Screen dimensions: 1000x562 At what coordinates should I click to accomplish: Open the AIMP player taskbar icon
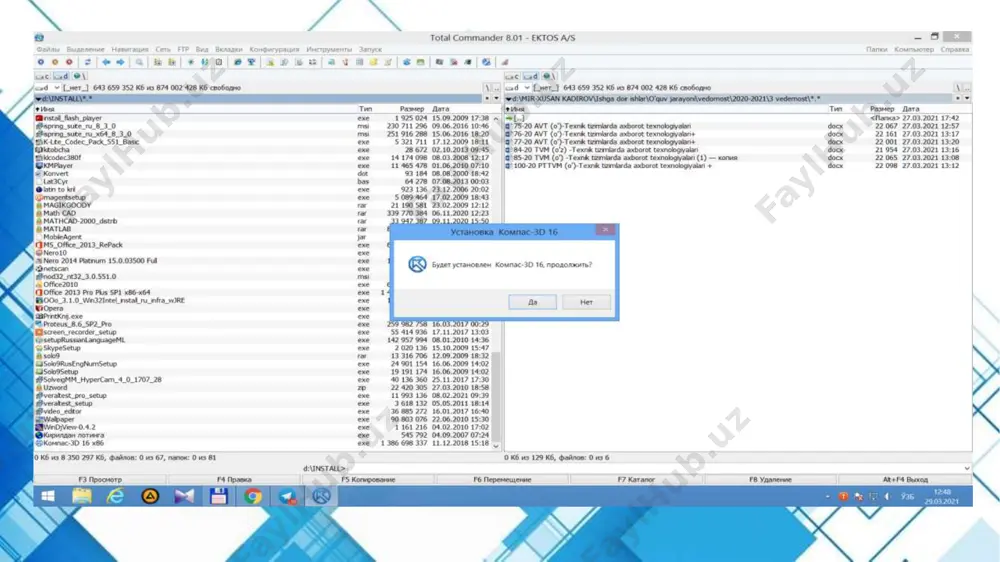[150, 496]
